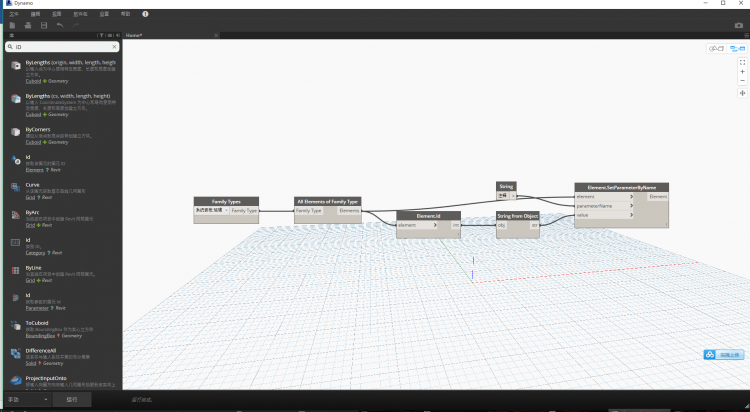The width and height of the screenshot is (750, 412).
Task: Click the library filter funnel icon
Action: pos(101,35)
